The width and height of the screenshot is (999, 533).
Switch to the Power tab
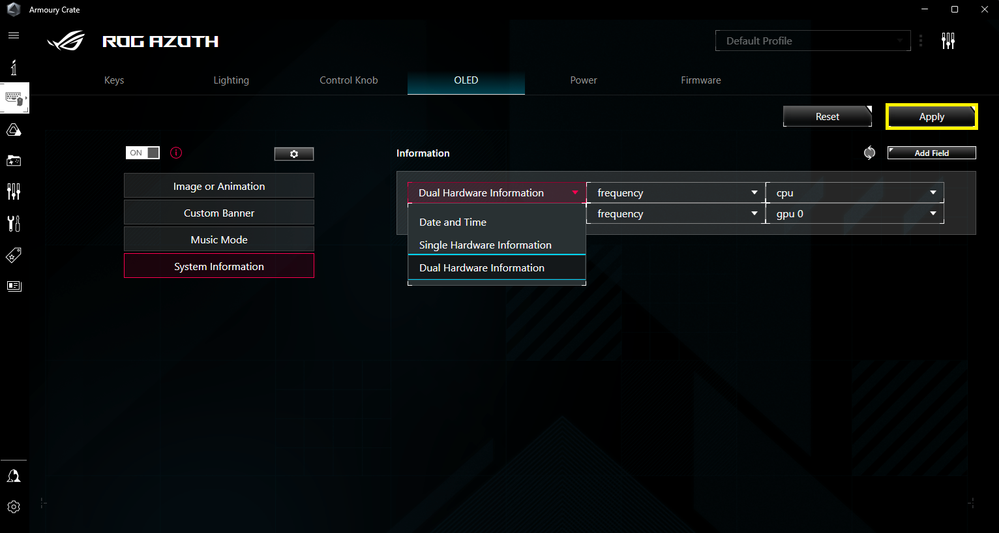click(x=584, y=81)
